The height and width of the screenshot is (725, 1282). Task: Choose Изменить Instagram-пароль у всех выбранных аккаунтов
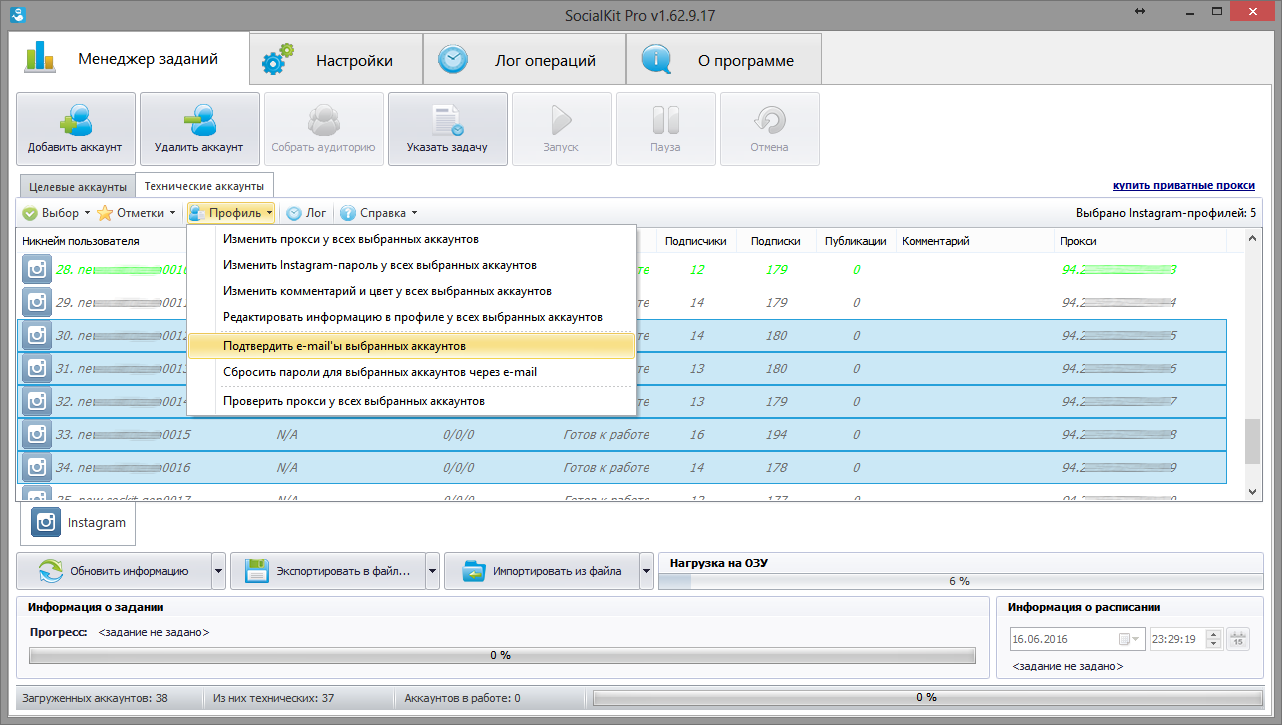[411, 265]
